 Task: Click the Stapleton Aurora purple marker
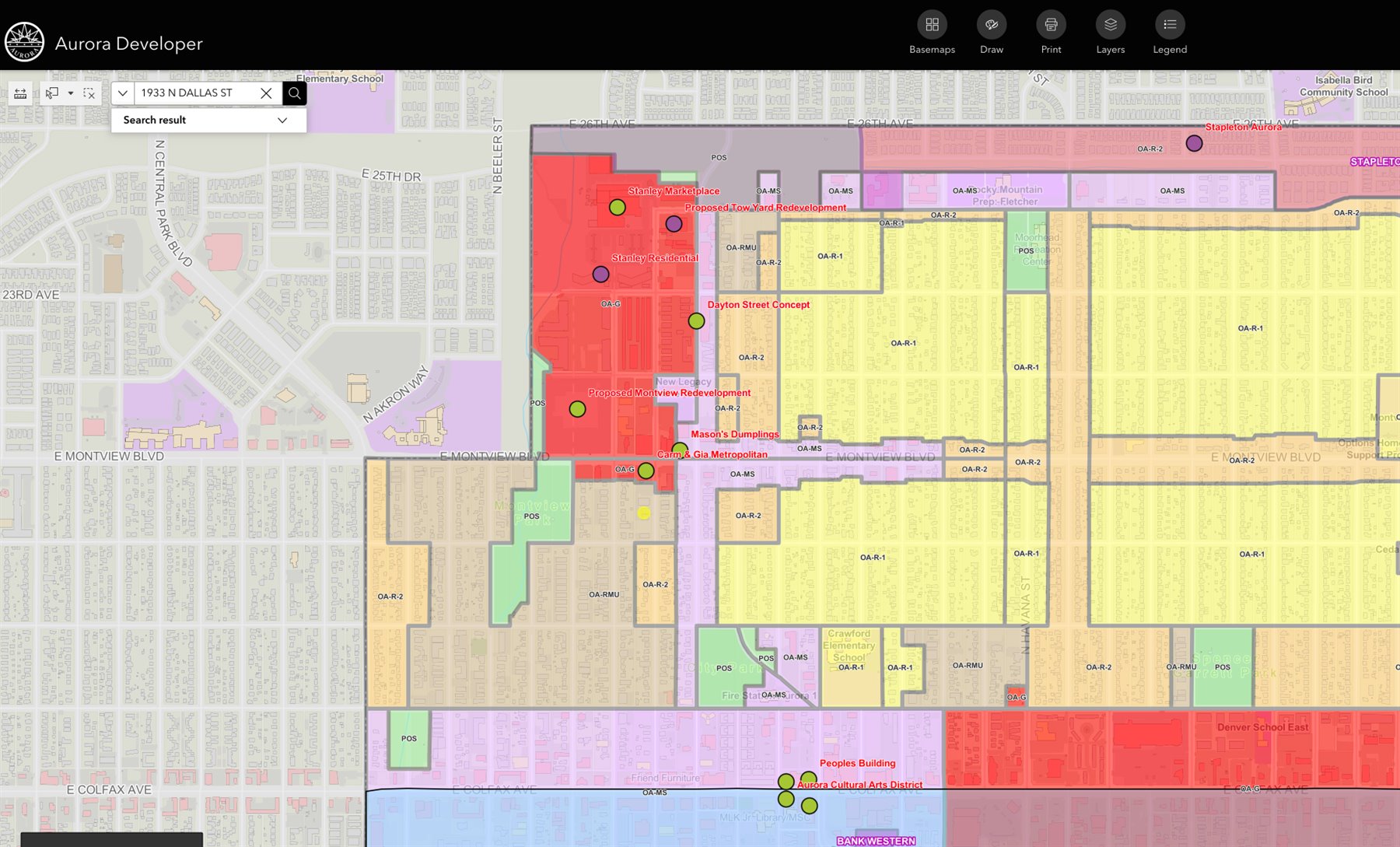click(1194, 143)
